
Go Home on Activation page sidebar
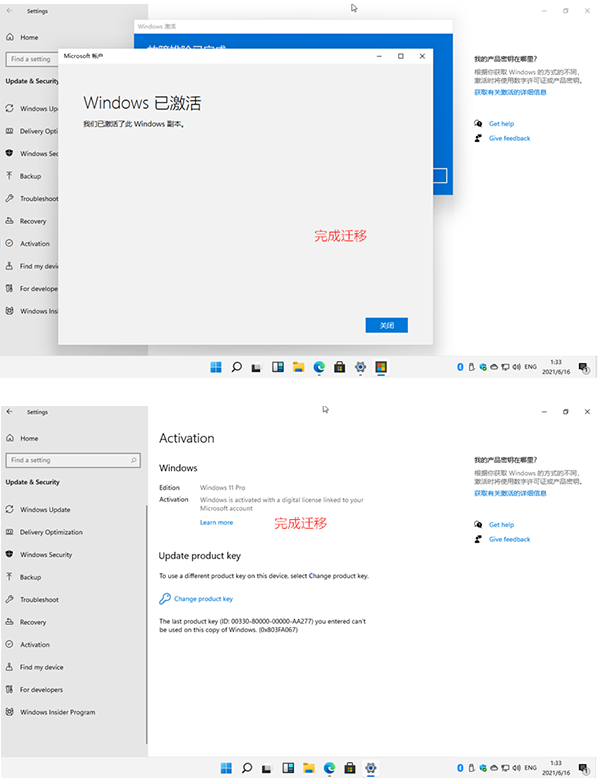pos(29,438)
